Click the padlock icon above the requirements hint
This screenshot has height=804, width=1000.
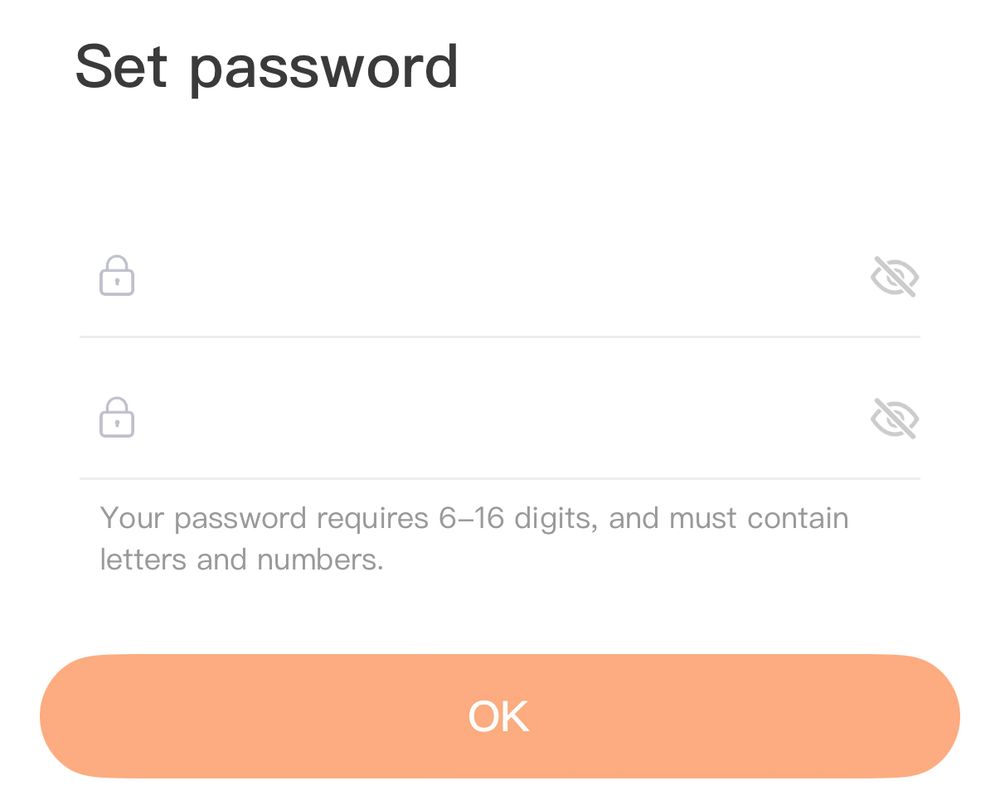(x=115, y=417)
